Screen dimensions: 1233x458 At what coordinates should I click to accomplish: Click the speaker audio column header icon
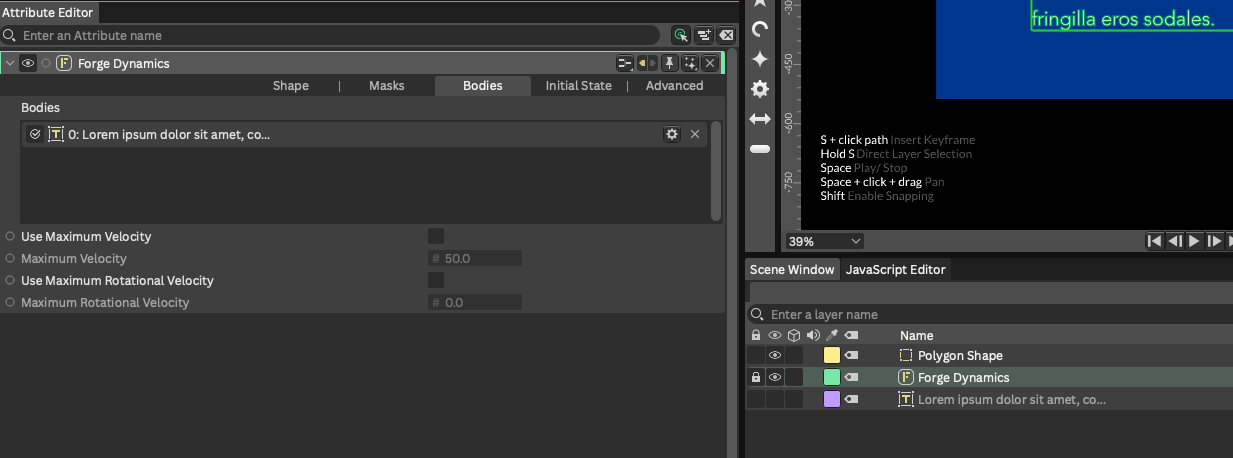point(812,336)
